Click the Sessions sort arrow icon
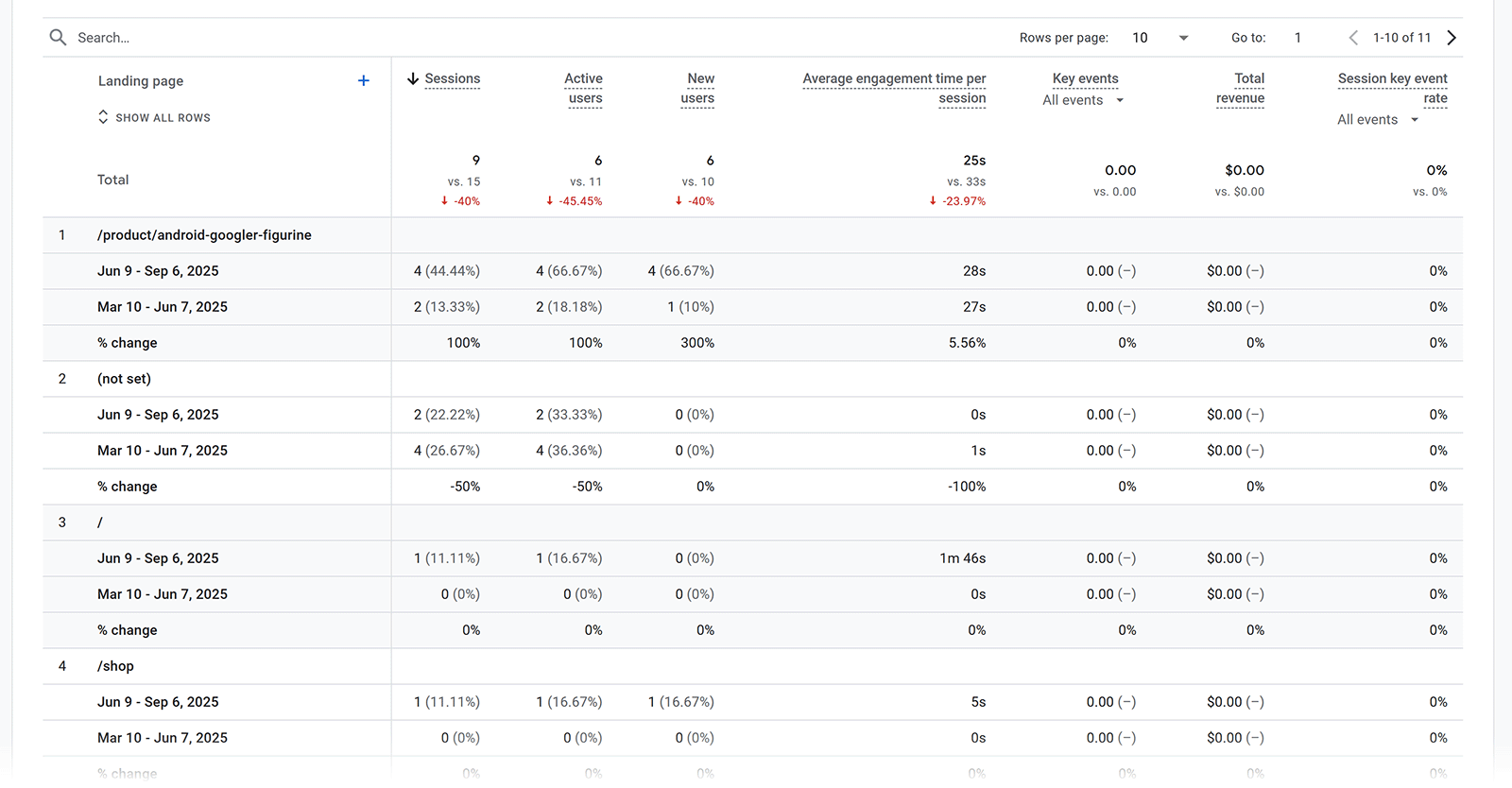This screenshot has width=1512, height=788. click(413, 79)
